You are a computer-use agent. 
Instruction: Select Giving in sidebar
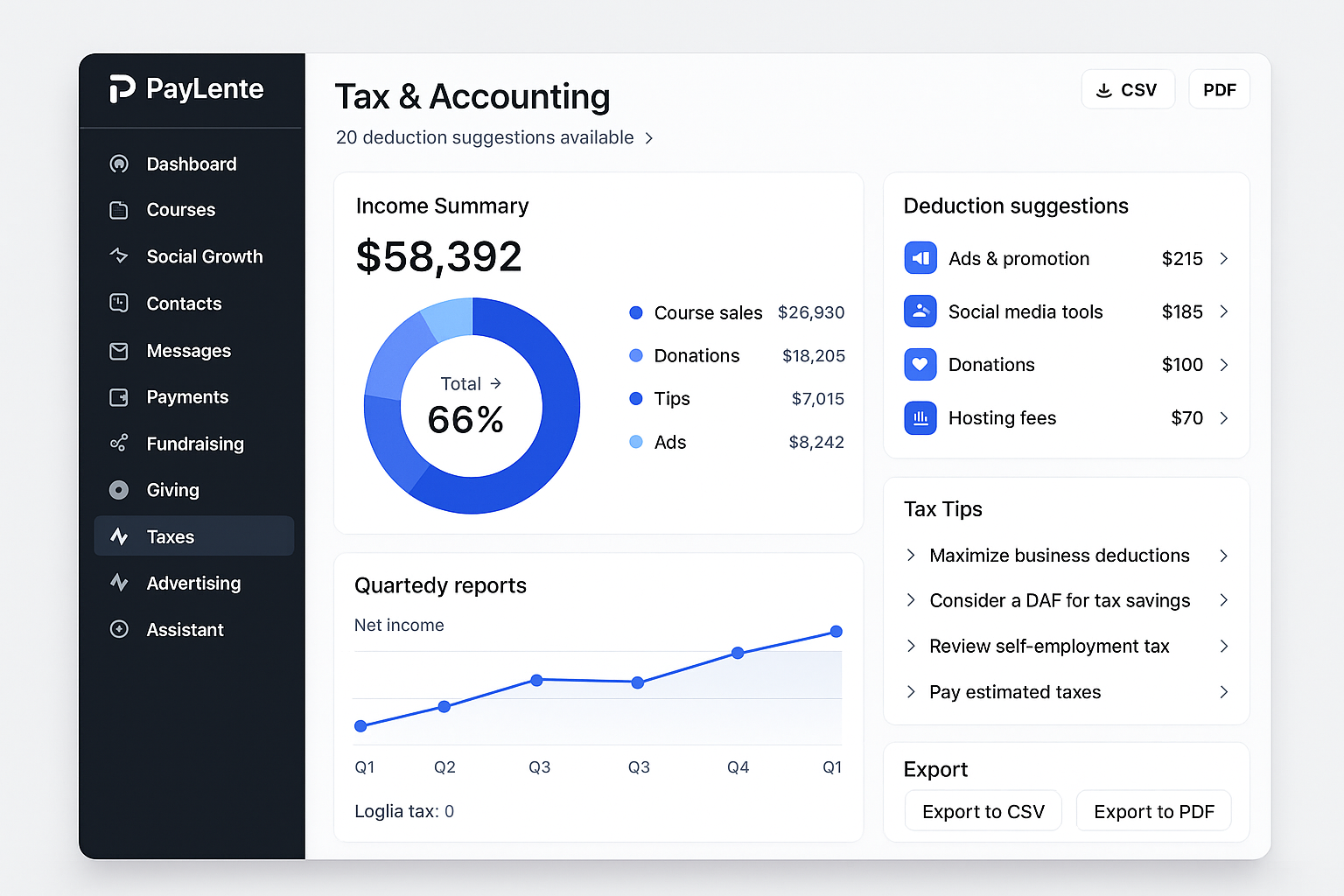point(193,490)
